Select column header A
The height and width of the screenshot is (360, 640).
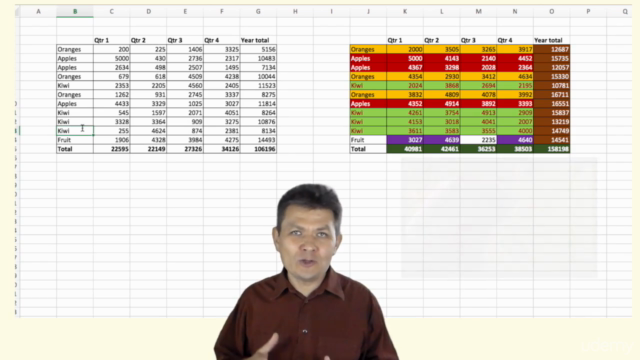(38, 11)
